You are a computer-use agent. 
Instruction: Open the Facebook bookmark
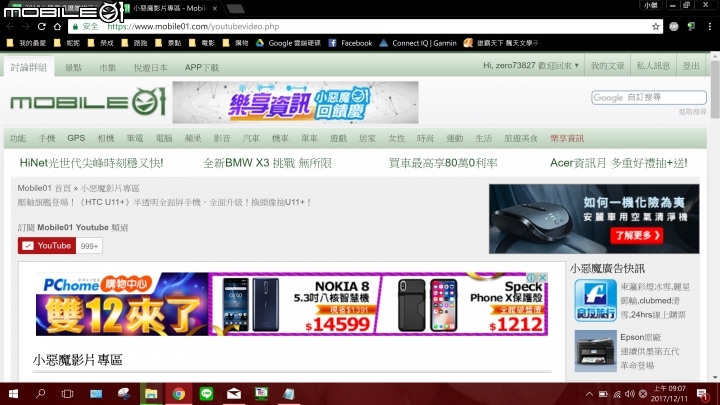[350, 43]
